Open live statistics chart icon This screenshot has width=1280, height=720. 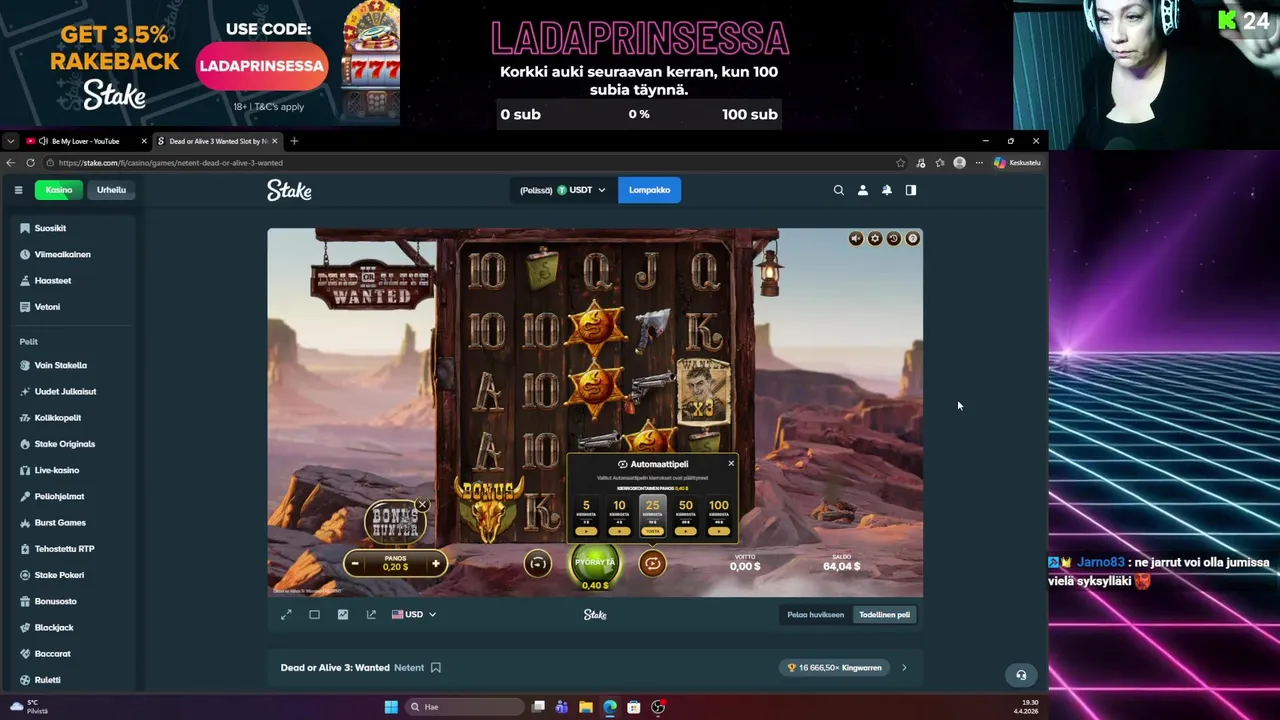[343, 615]
